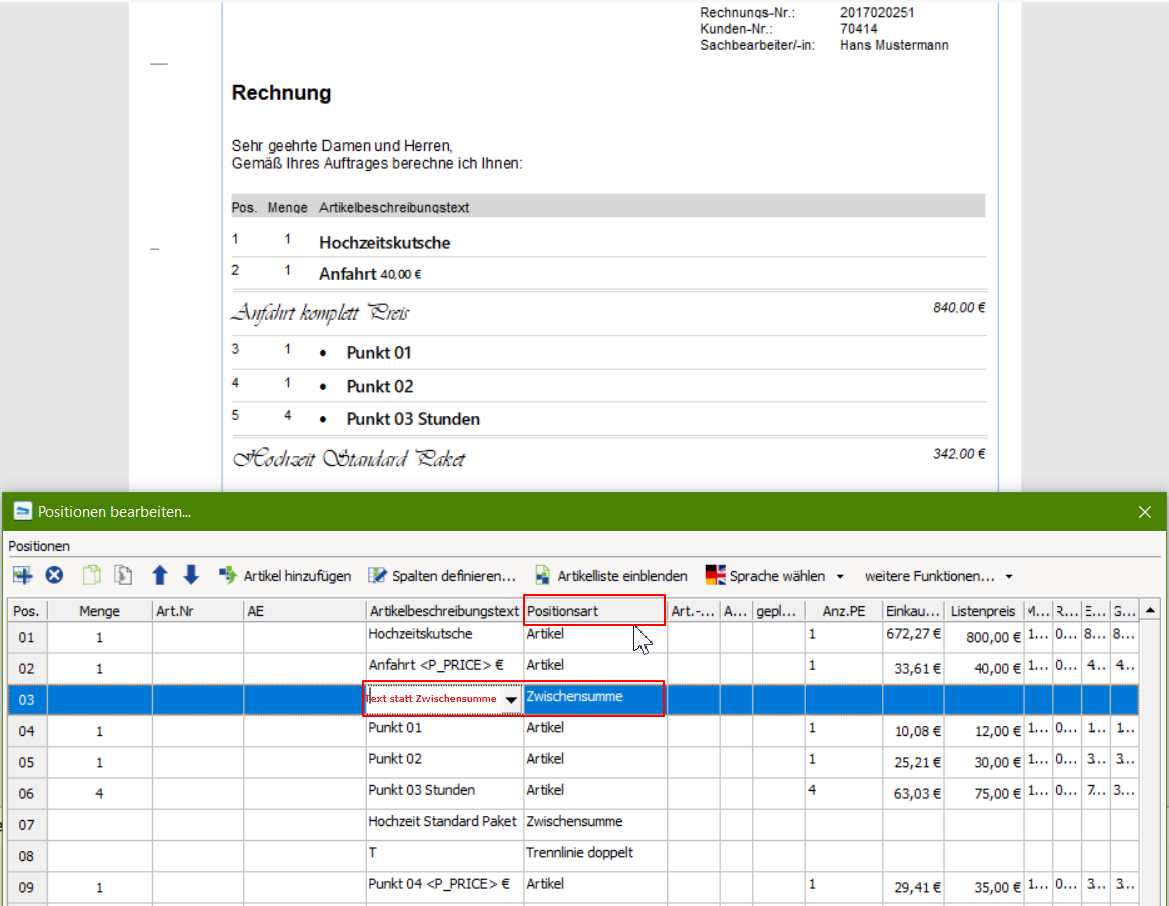
Task: Click the 342,00 € subtotal in document
Action: click(x=959, y=454)
